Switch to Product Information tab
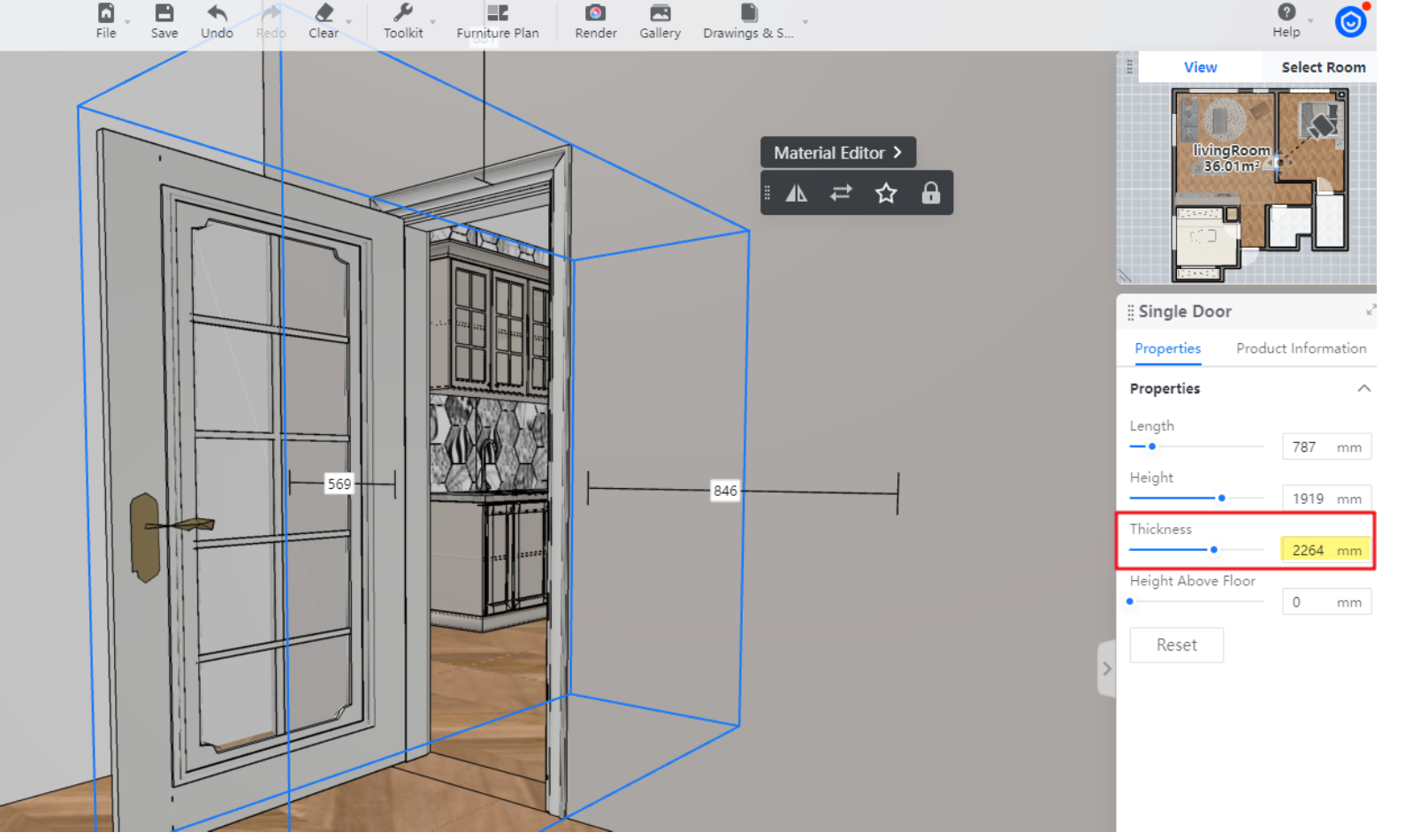1428x840 pixels. [x=1301, y=348]
